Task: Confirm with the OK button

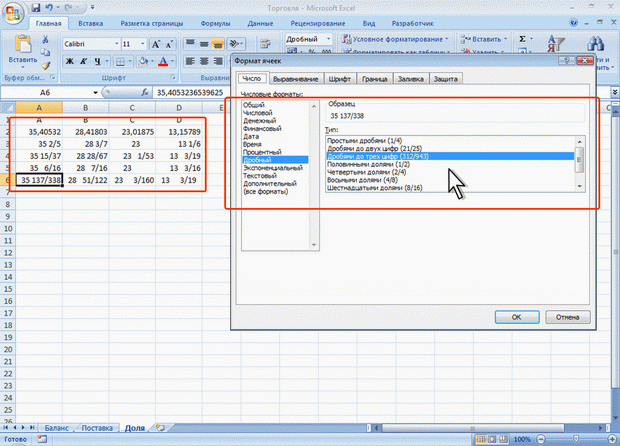Action: click(x=517, y=317)
